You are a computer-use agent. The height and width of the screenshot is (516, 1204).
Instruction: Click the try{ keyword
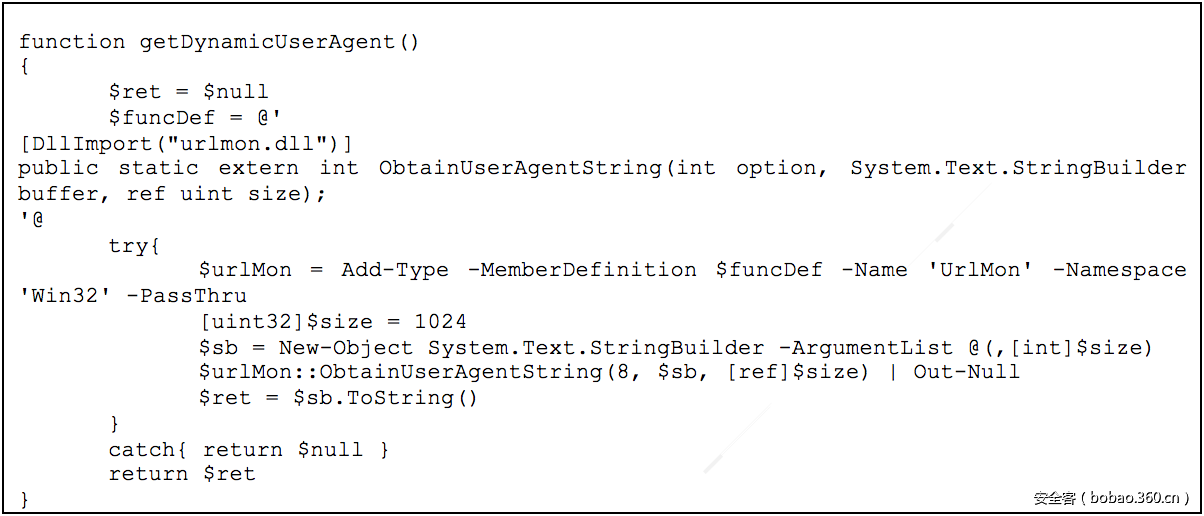(135, 245)
